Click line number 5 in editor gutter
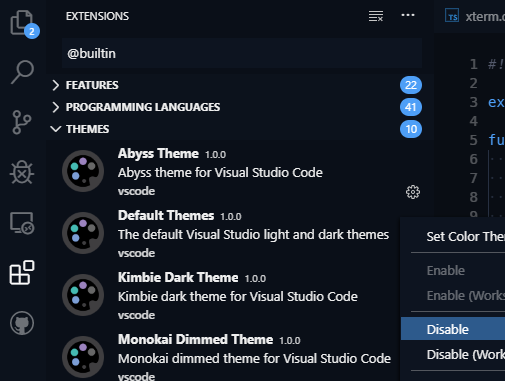This screenshot has width=505, height=381. coord(473,140)
